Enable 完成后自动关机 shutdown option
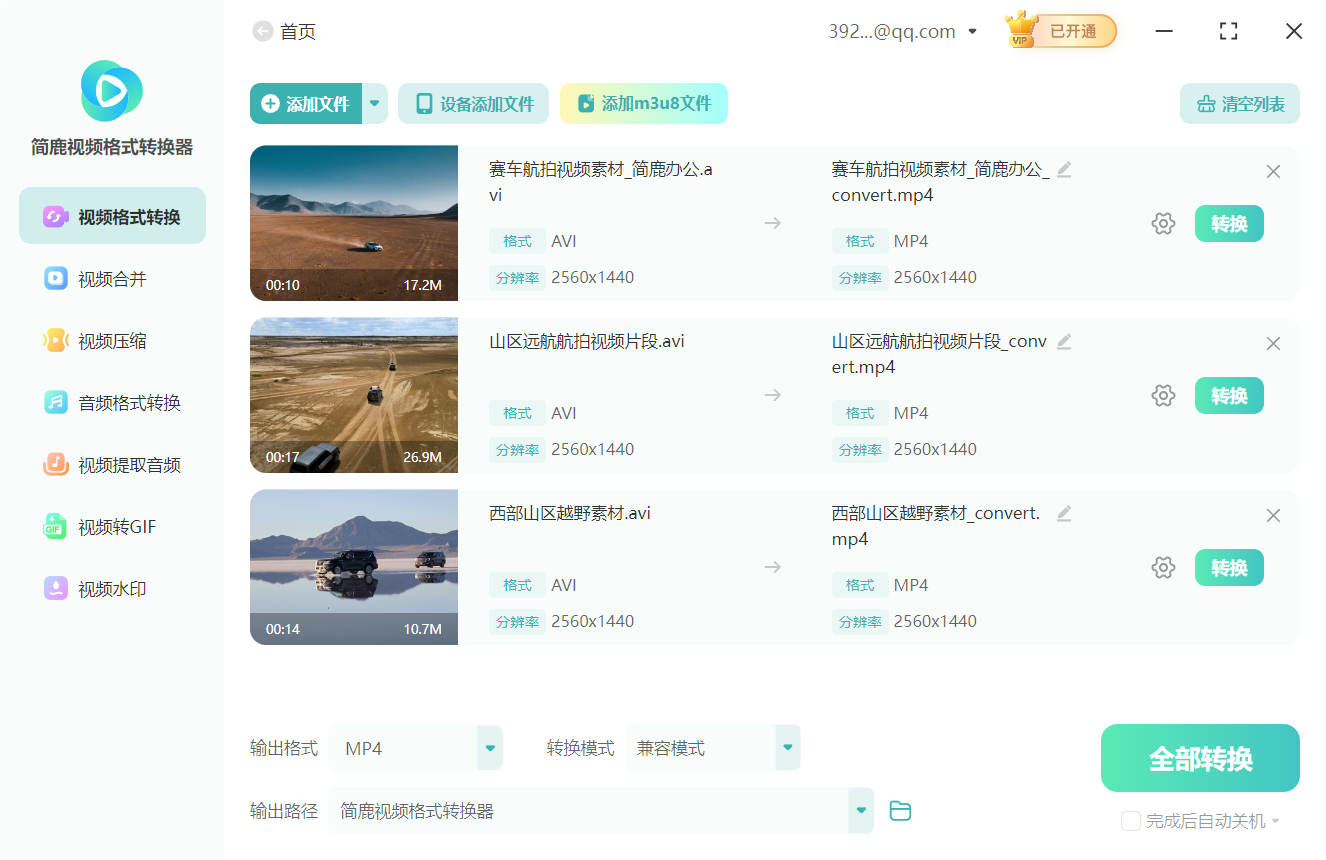1326x860 pixels. tap(1131, 821)
